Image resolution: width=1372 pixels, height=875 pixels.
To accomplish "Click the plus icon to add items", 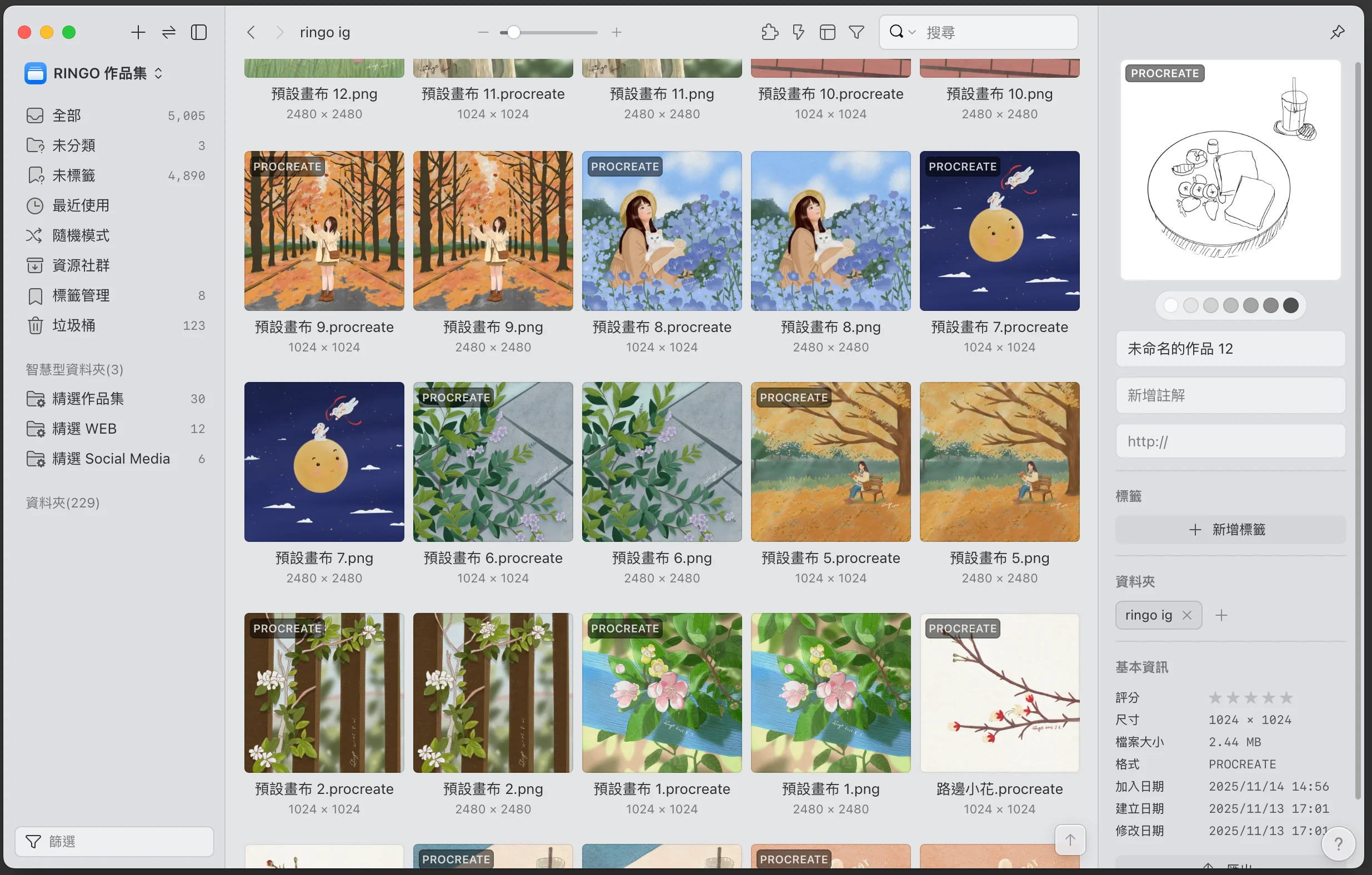I will [138, 32].
